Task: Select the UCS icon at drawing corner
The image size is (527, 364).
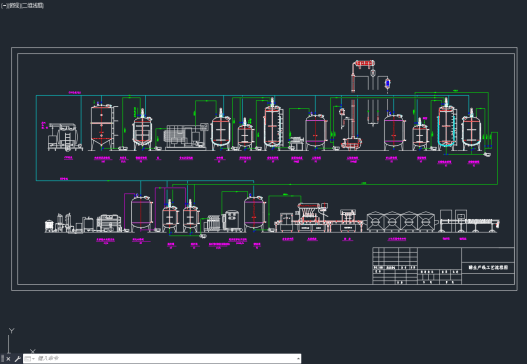Action: [x=21, y=341]
